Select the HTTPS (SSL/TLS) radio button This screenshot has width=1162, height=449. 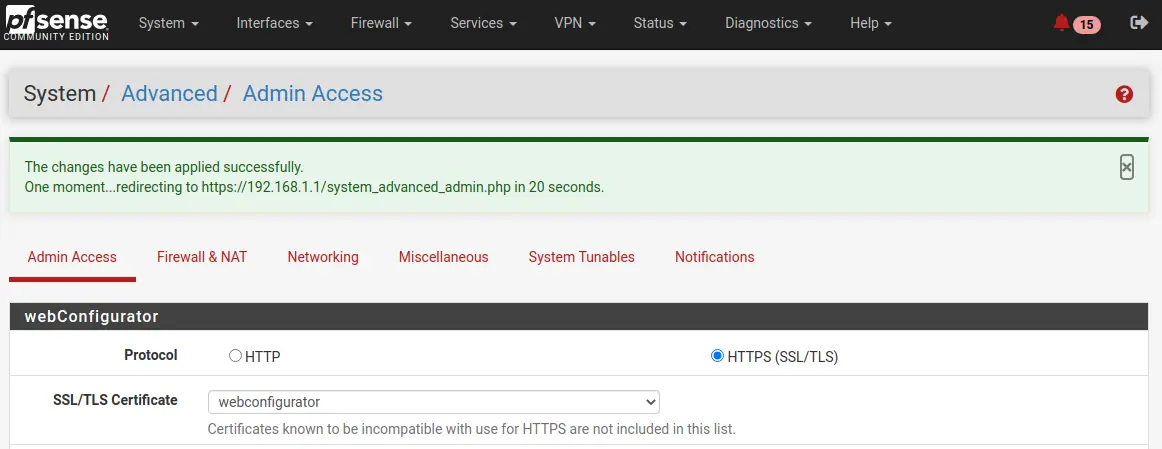coord(717,356)
